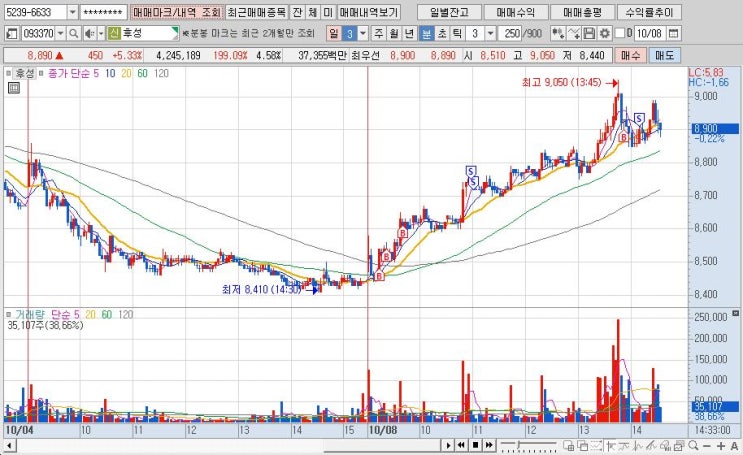
Task: Open the 매매마크/내역 조회 tab
Action: click(177, 12)
